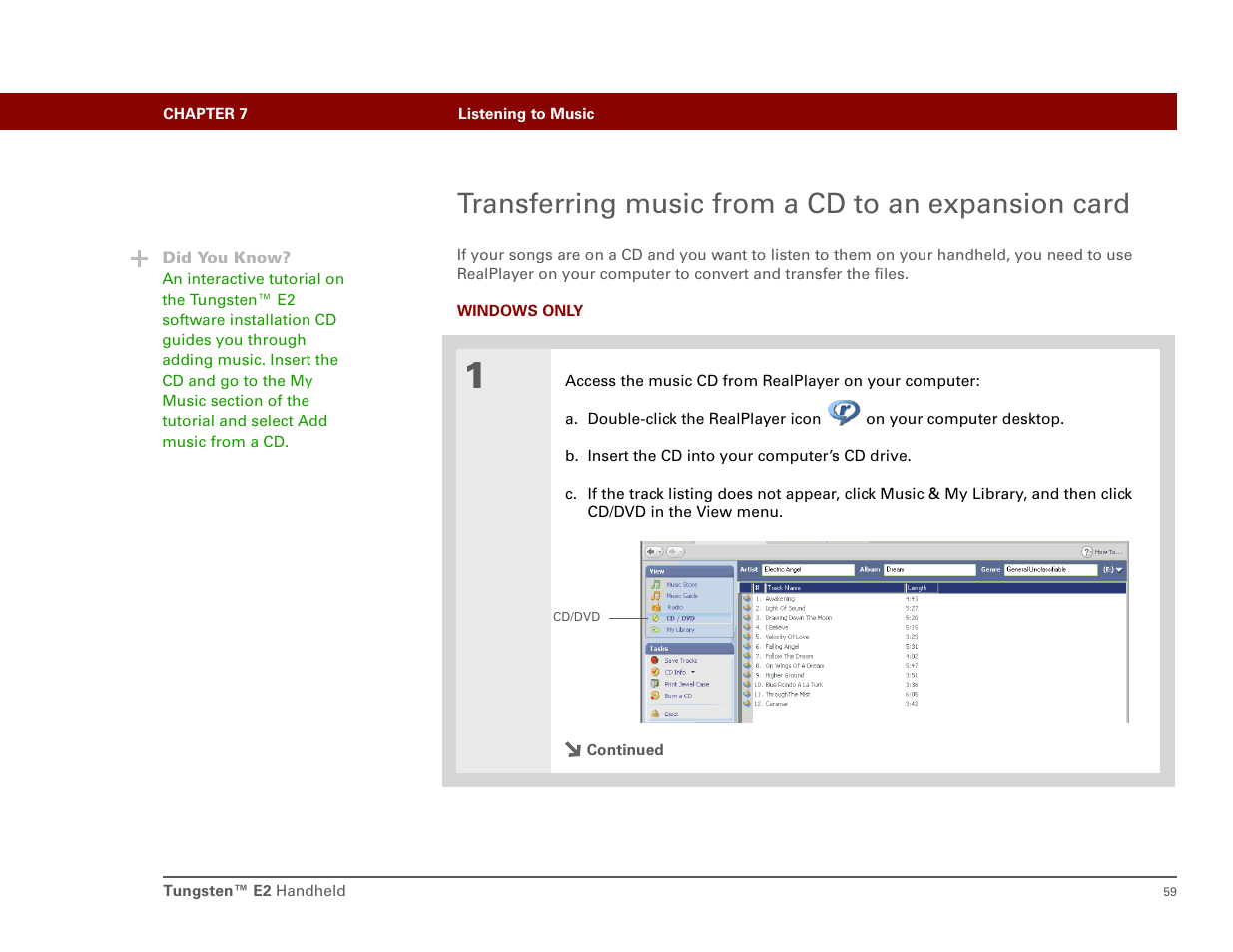Click the Genre field General Unclassifiable
Viewport: 1233px width, 952px height.
(x=1050, y=570)
